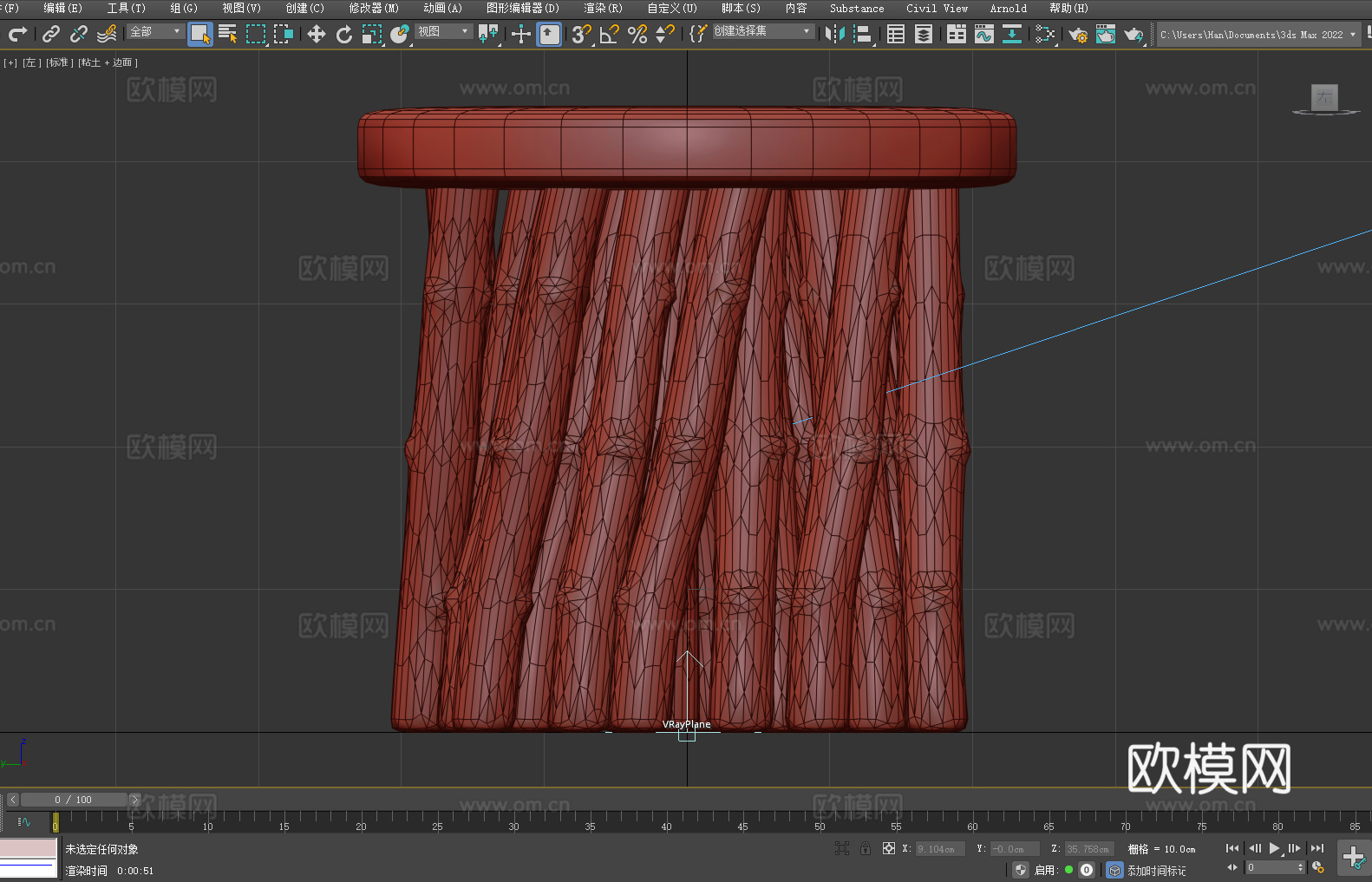Open 创建选择集 named selection dropdown
Screen dimensions: 1372x882
763,31
